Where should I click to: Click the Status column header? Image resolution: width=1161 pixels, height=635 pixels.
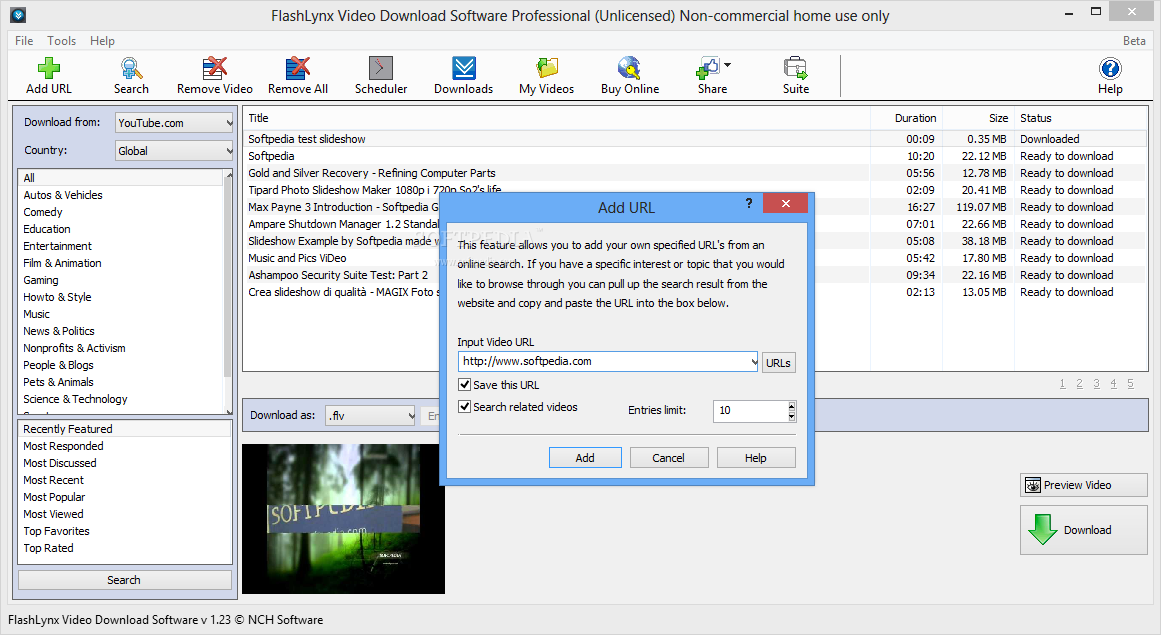pyautogui.click(x=1080, y=118)
